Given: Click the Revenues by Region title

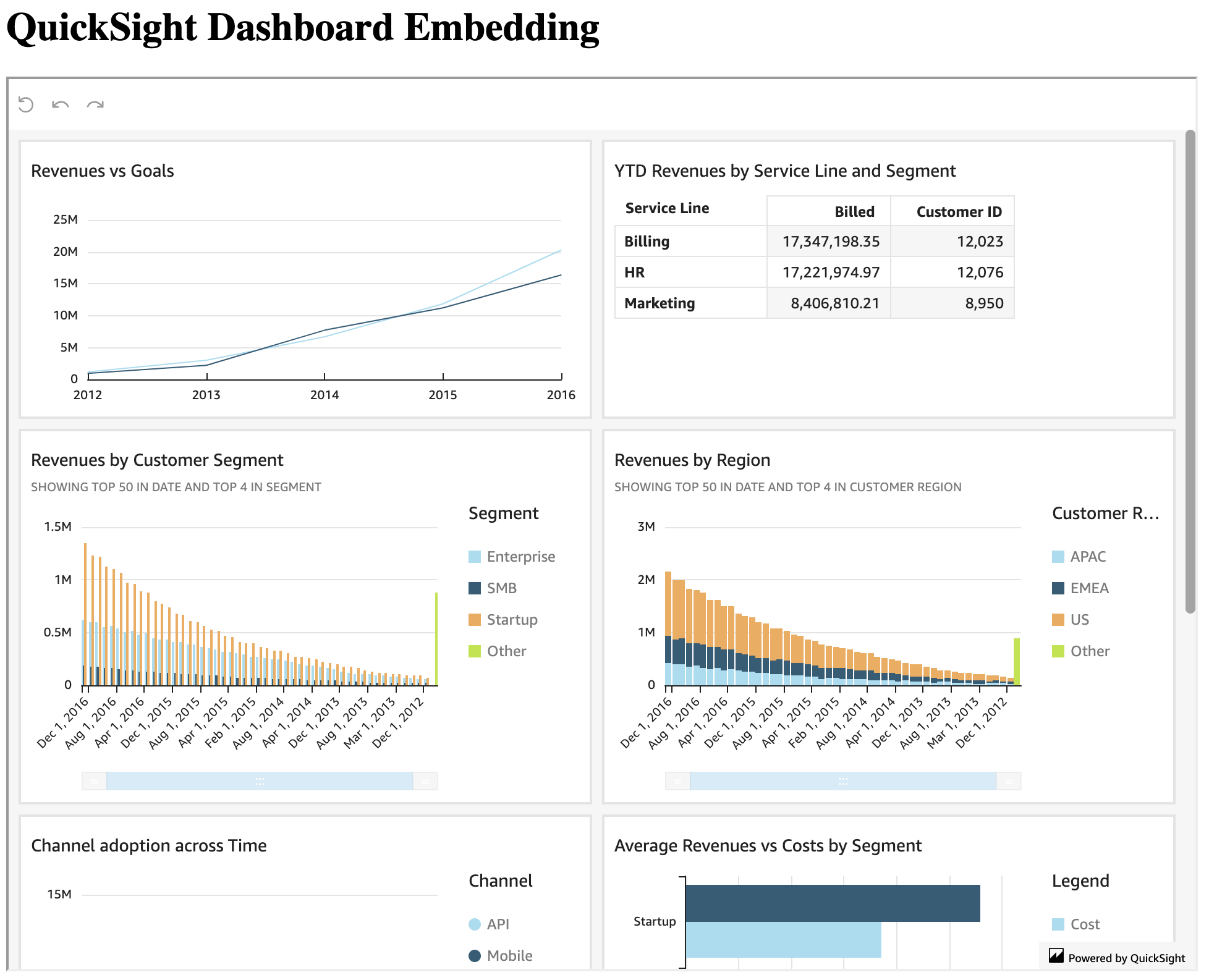Looking at the screenshot, I should [x=692, y=460].
